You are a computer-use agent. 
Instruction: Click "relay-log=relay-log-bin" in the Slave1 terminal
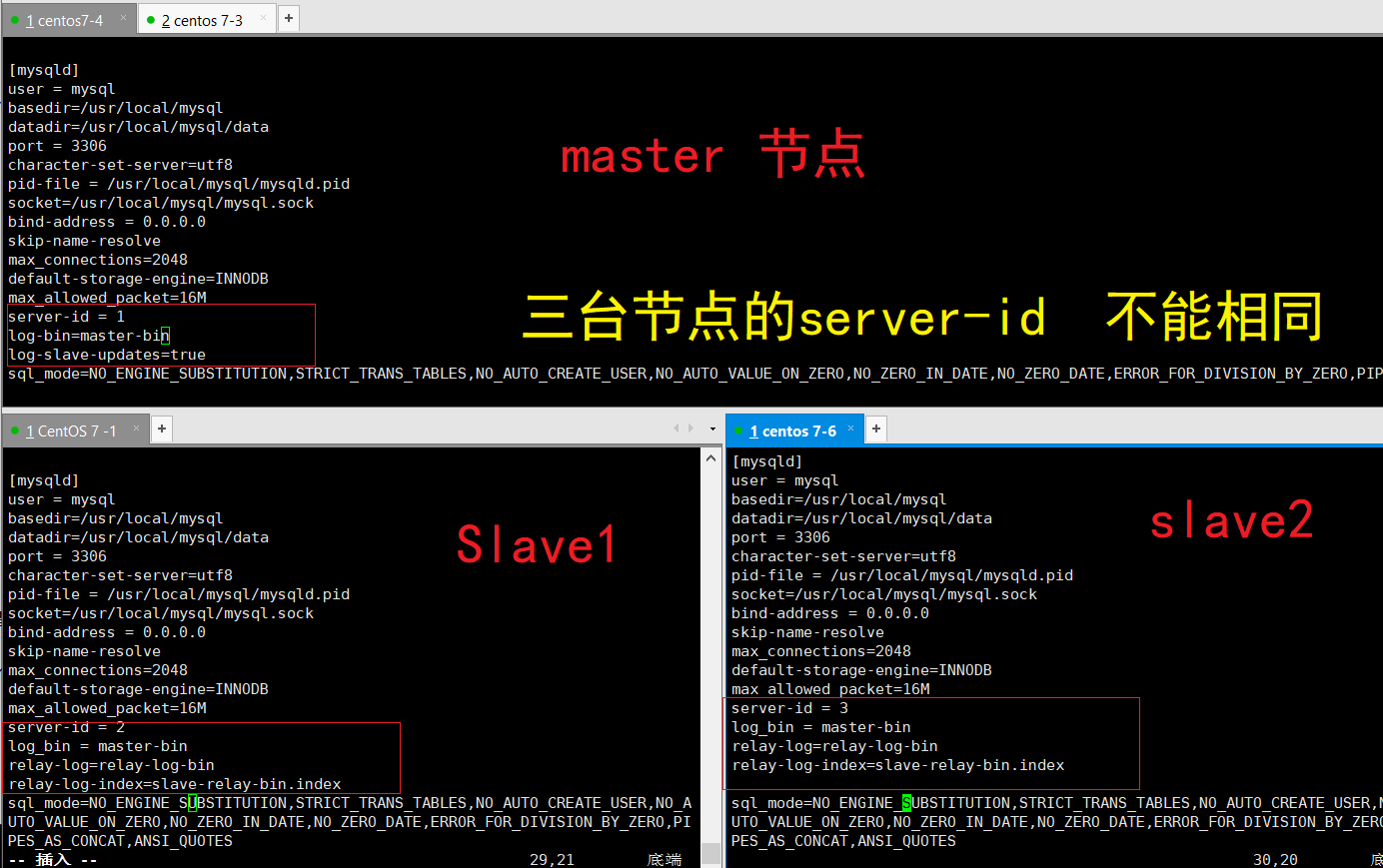(111, 765)
